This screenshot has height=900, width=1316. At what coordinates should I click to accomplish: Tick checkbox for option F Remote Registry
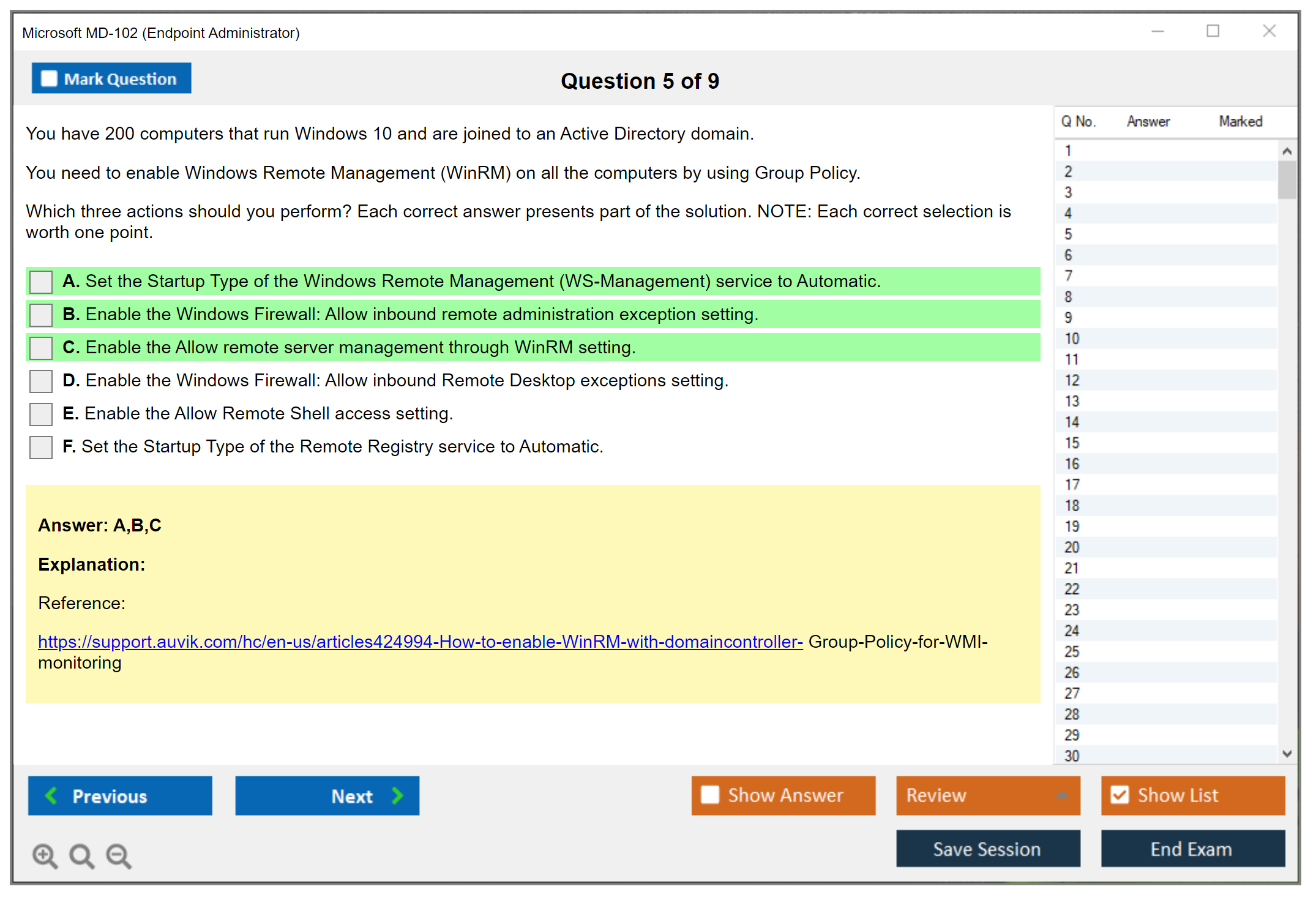[41, 447]
